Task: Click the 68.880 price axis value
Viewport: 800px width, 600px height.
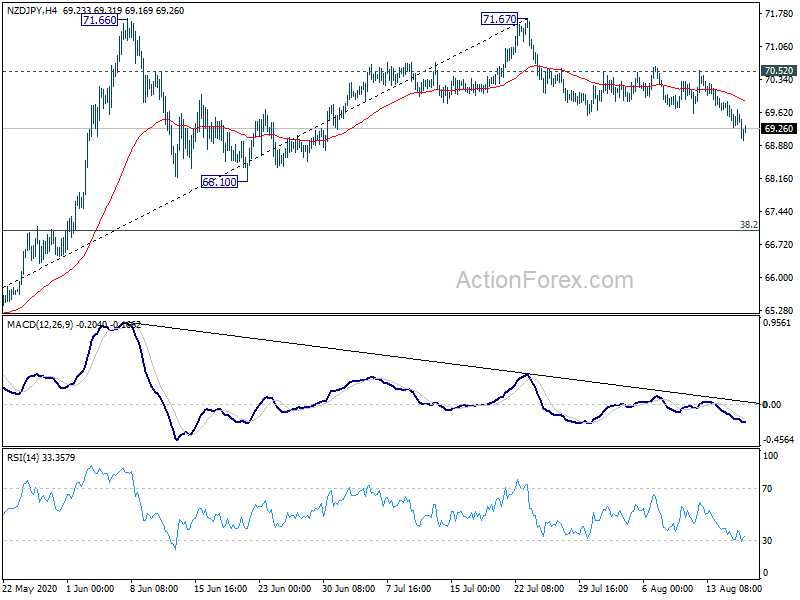Action: pyautogui.click(x=779, y=145)
